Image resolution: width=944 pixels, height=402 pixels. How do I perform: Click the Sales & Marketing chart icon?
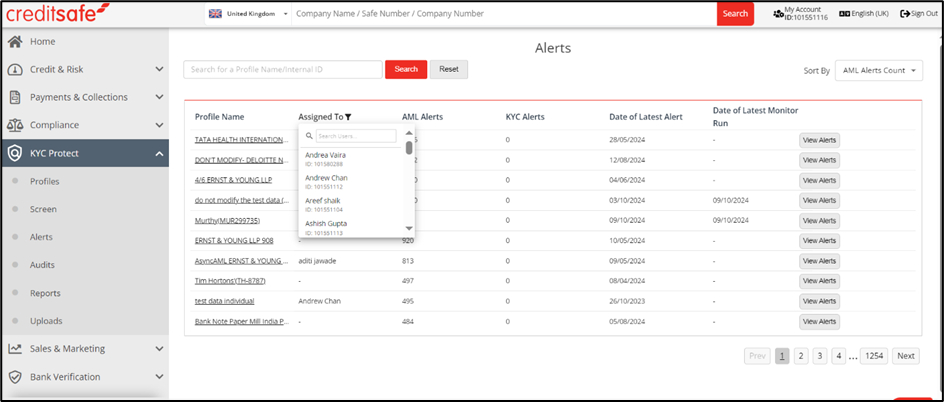coord(15,348)
